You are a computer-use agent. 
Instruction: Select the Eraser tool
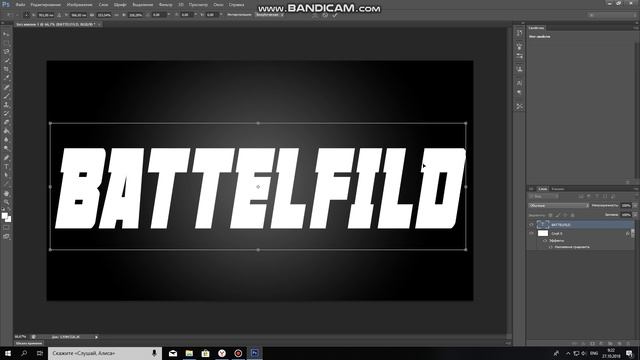(6, 122)
